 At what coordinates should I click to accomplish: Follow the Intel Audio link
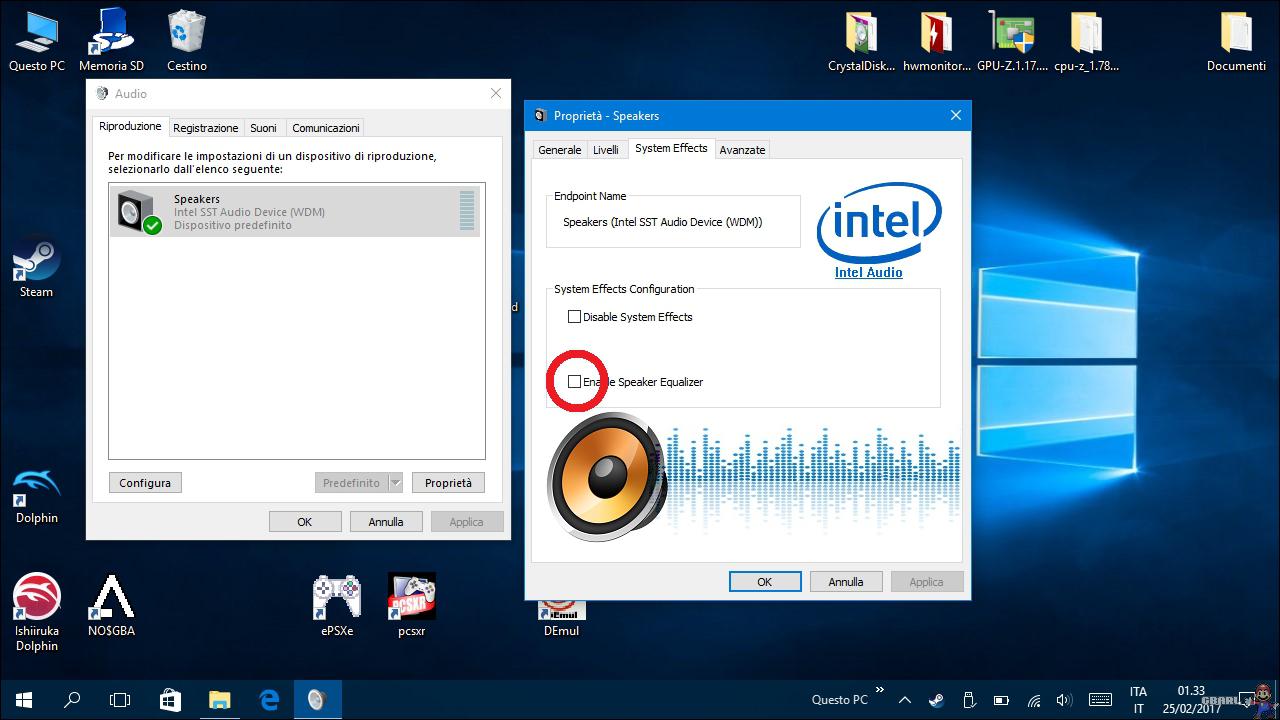(869, 272)
